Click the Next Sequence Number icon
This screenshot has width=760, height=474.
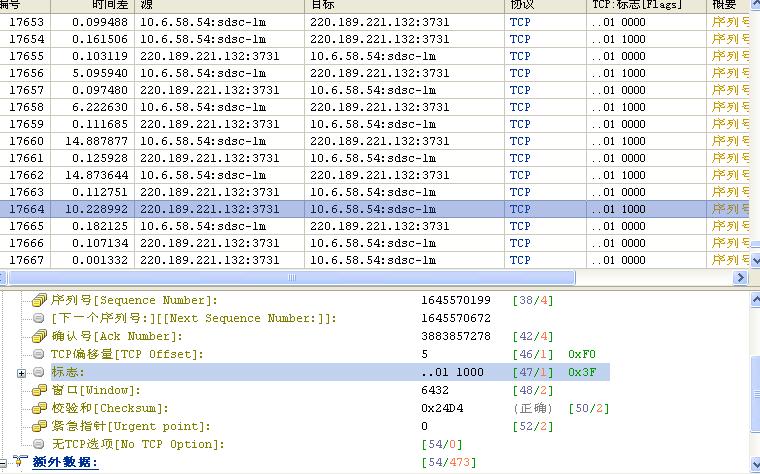[x=40, y=318]
